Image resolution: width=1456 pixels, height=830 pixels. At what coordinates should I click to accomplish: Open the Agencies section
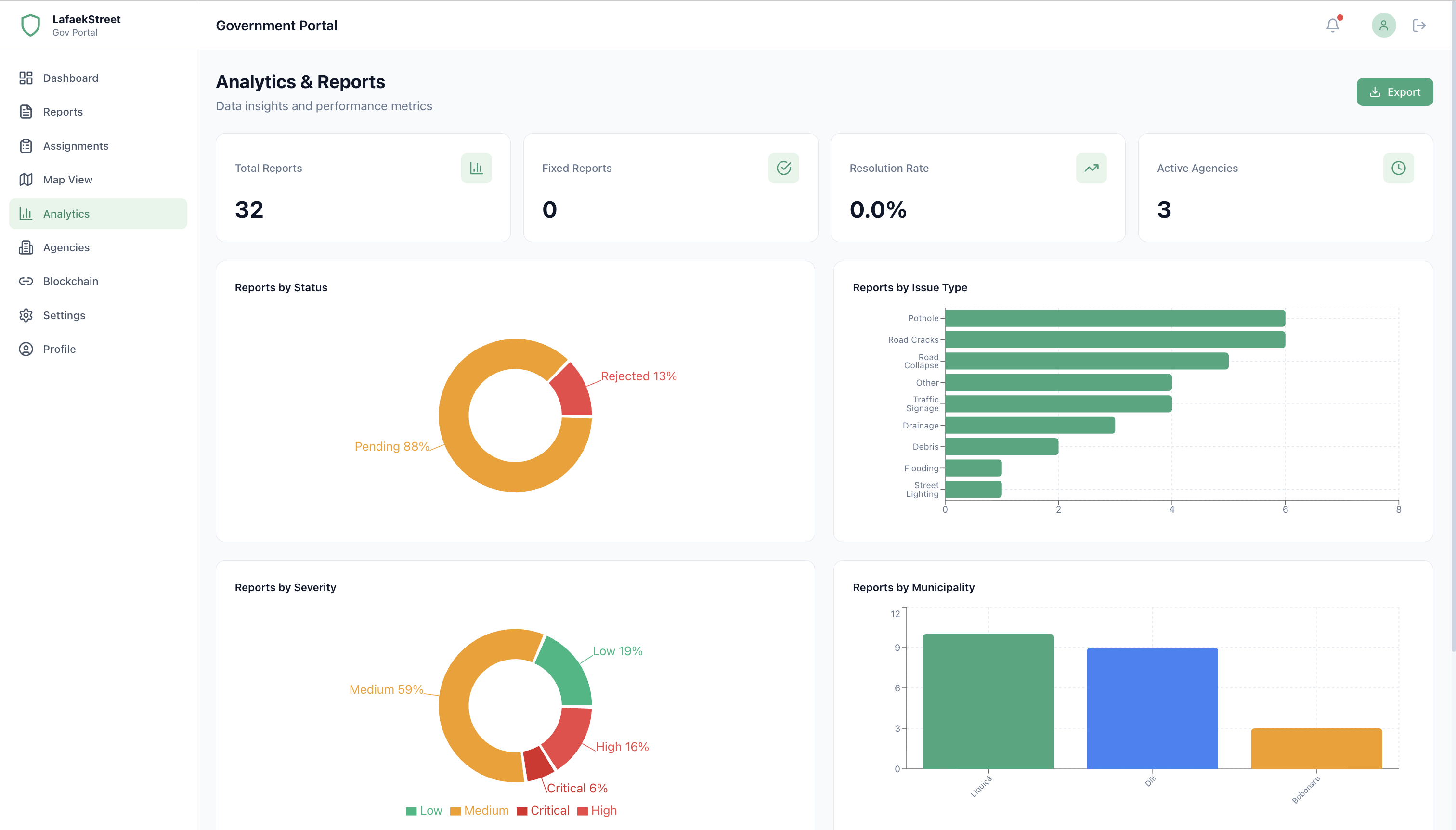pos(66,247)
